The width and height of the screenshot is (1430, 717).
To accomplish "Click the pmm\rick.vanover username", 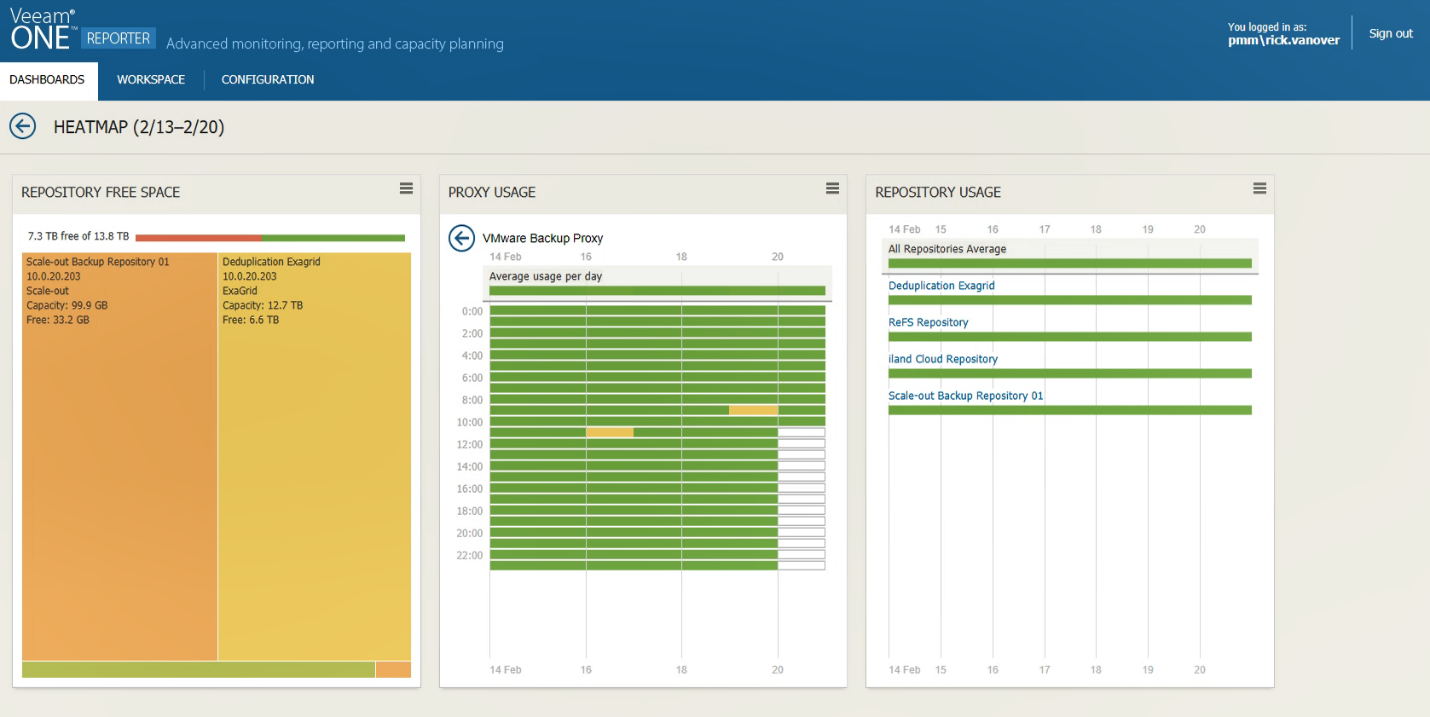I will (1284, 40).
